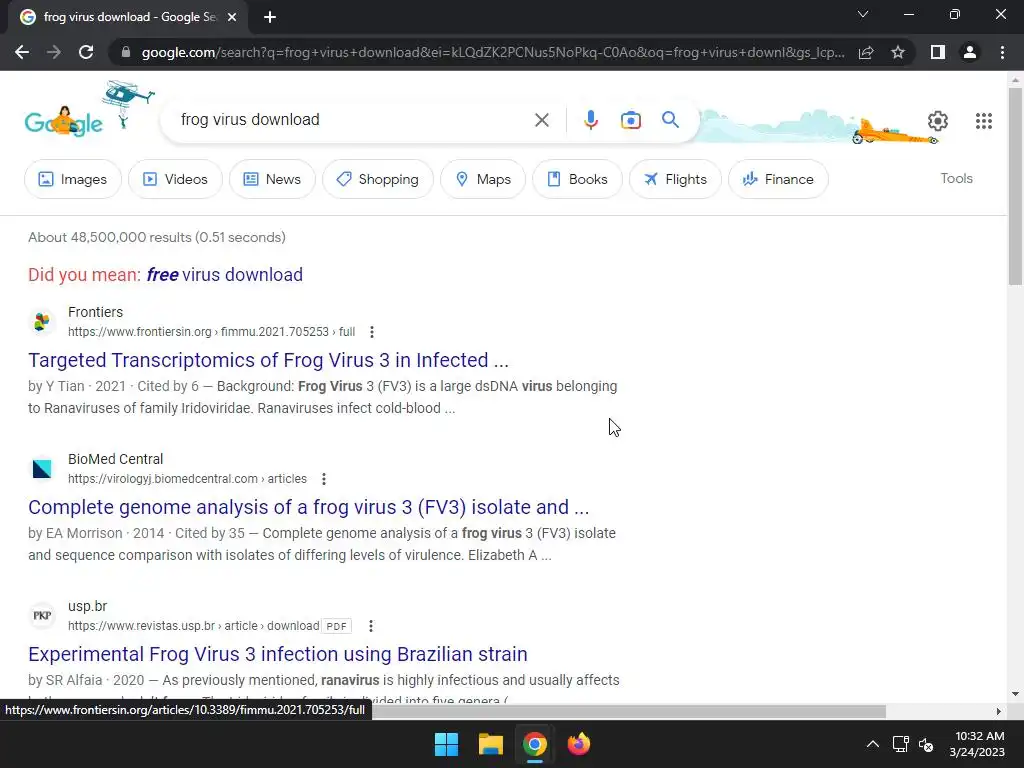Screen dimensions: 1024x768
Task: Open Complete genome analysis result link
Action: pyautogui.click(x=308, y=507)
